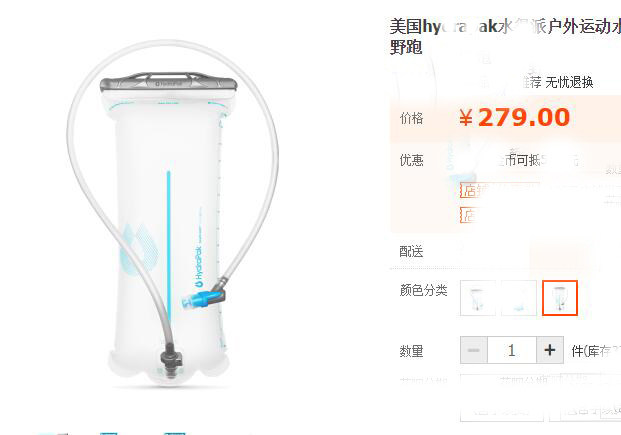Click the gray slide-seal top handle

168,83
